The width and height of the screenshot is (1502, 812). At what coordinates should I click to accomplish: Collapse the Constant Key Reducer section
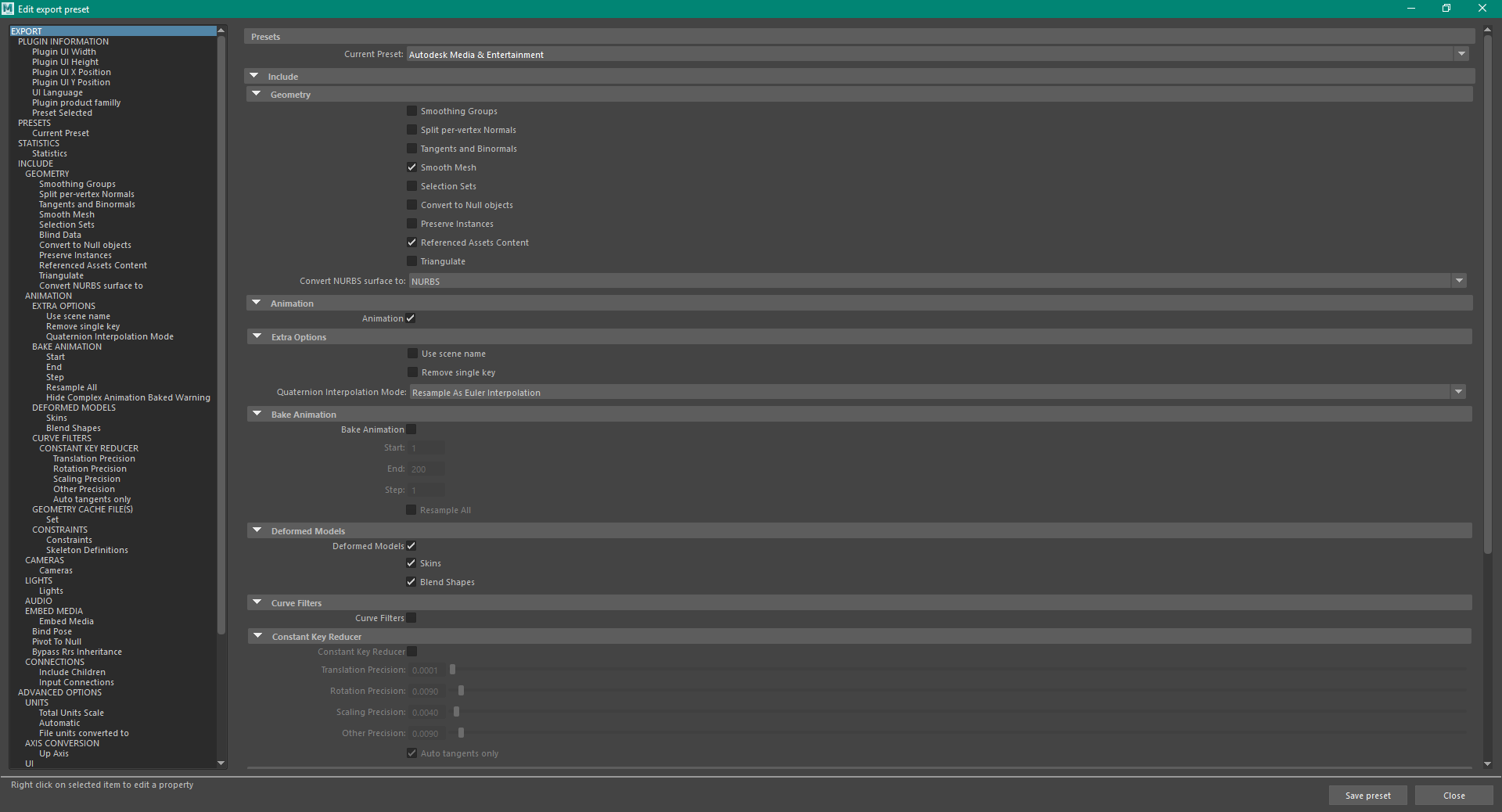tap(257, 636)
